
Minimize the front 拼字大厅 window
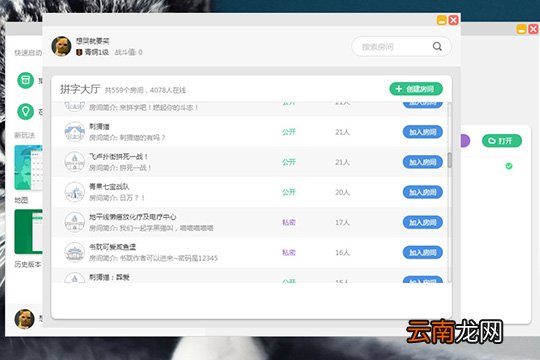point(442,20)
